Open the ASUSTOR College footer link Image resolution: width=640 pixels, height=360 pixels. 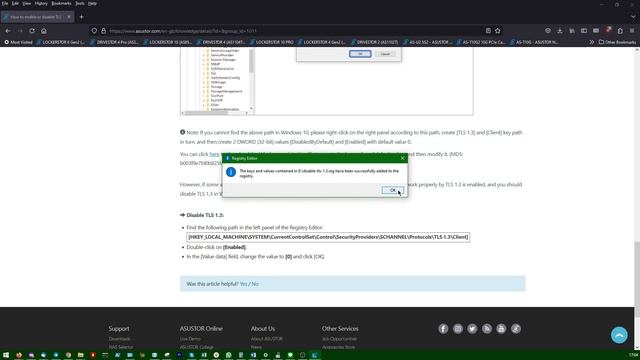click(197, 347)
